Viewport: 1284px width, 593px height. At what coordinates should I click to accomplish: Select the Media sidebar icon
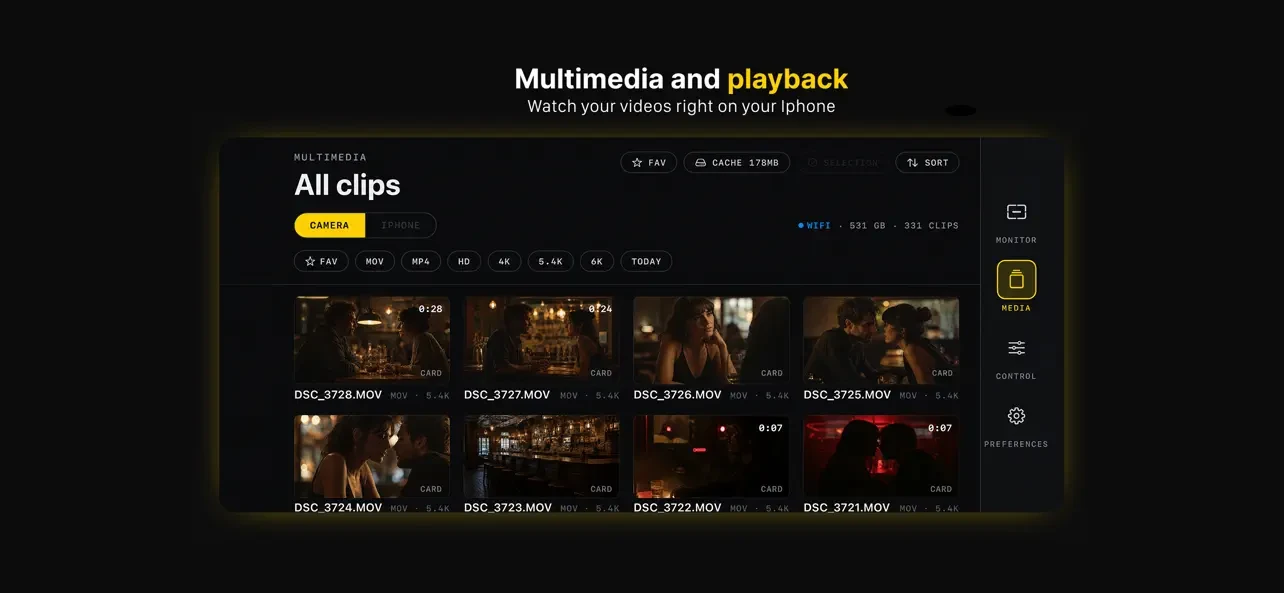click(x=1016, y=280)
